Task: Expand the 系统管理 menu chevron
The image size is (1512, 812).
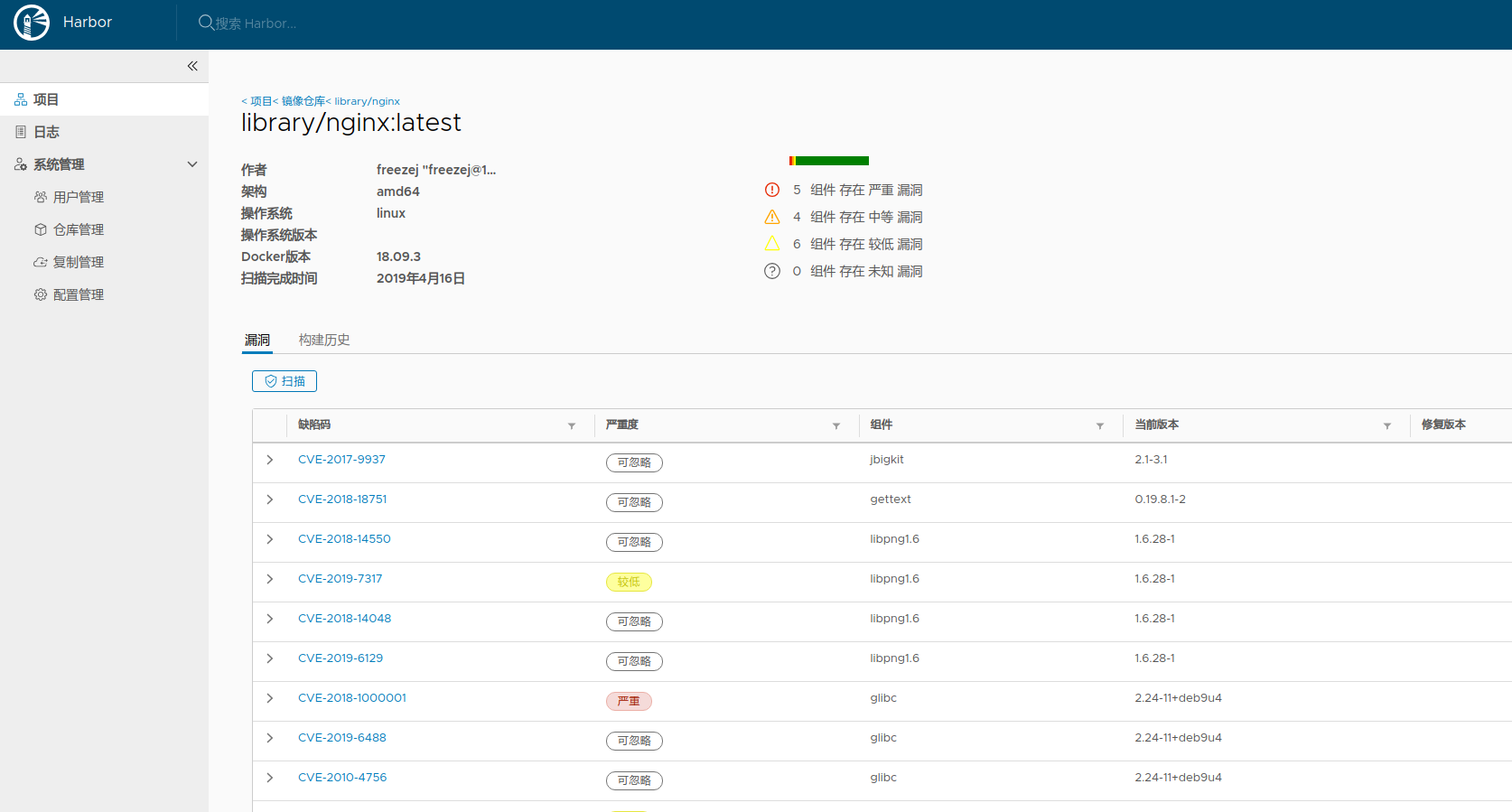Action: pos(192,164)
